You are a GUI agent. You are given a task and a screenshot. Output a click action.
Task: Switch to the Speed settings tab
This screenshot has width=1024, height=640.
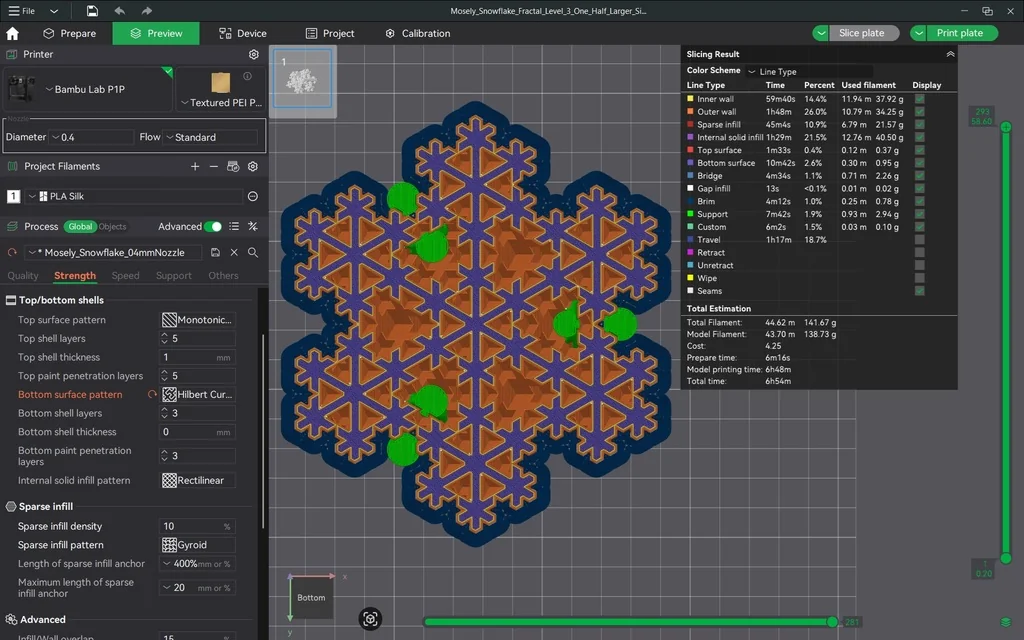pyautogui.click(x=125, y=276)
